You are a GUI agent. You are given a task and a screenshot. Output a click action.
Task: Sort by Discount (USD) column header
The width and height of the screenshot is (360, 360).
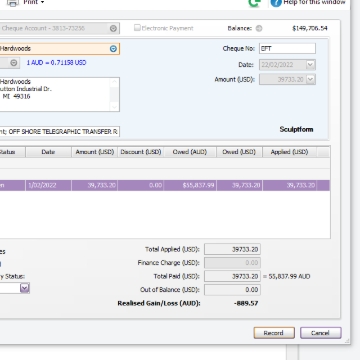tap(141, 152)
